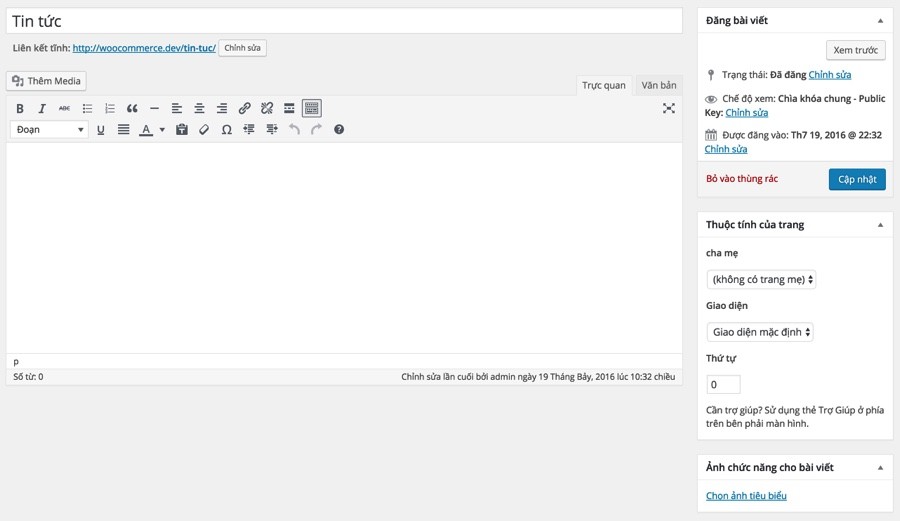Insert Read More tag

(x=289, y=108)
